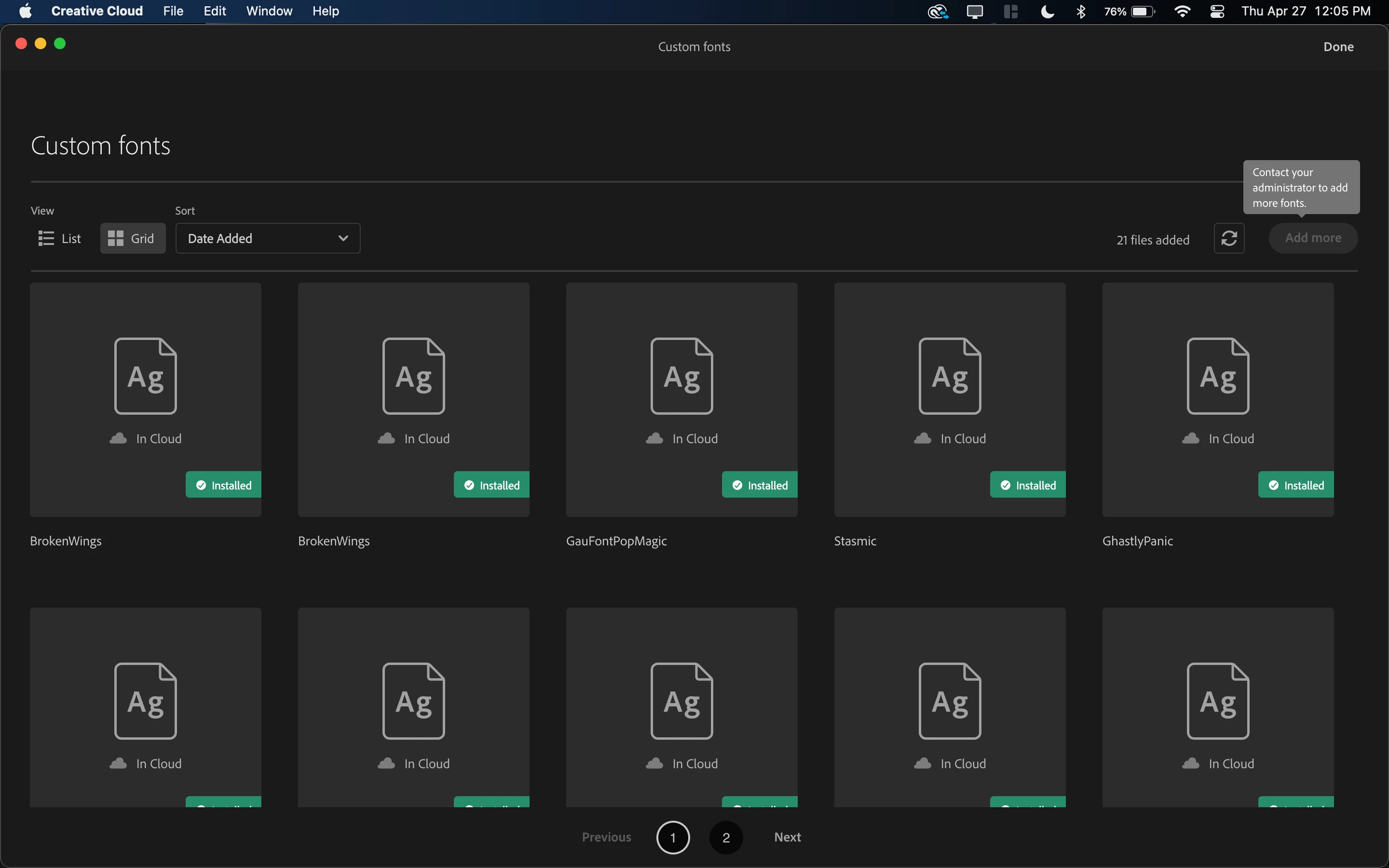Go to the Next page
This screenshot has width=1389, height=868.
tap(787, 837)
